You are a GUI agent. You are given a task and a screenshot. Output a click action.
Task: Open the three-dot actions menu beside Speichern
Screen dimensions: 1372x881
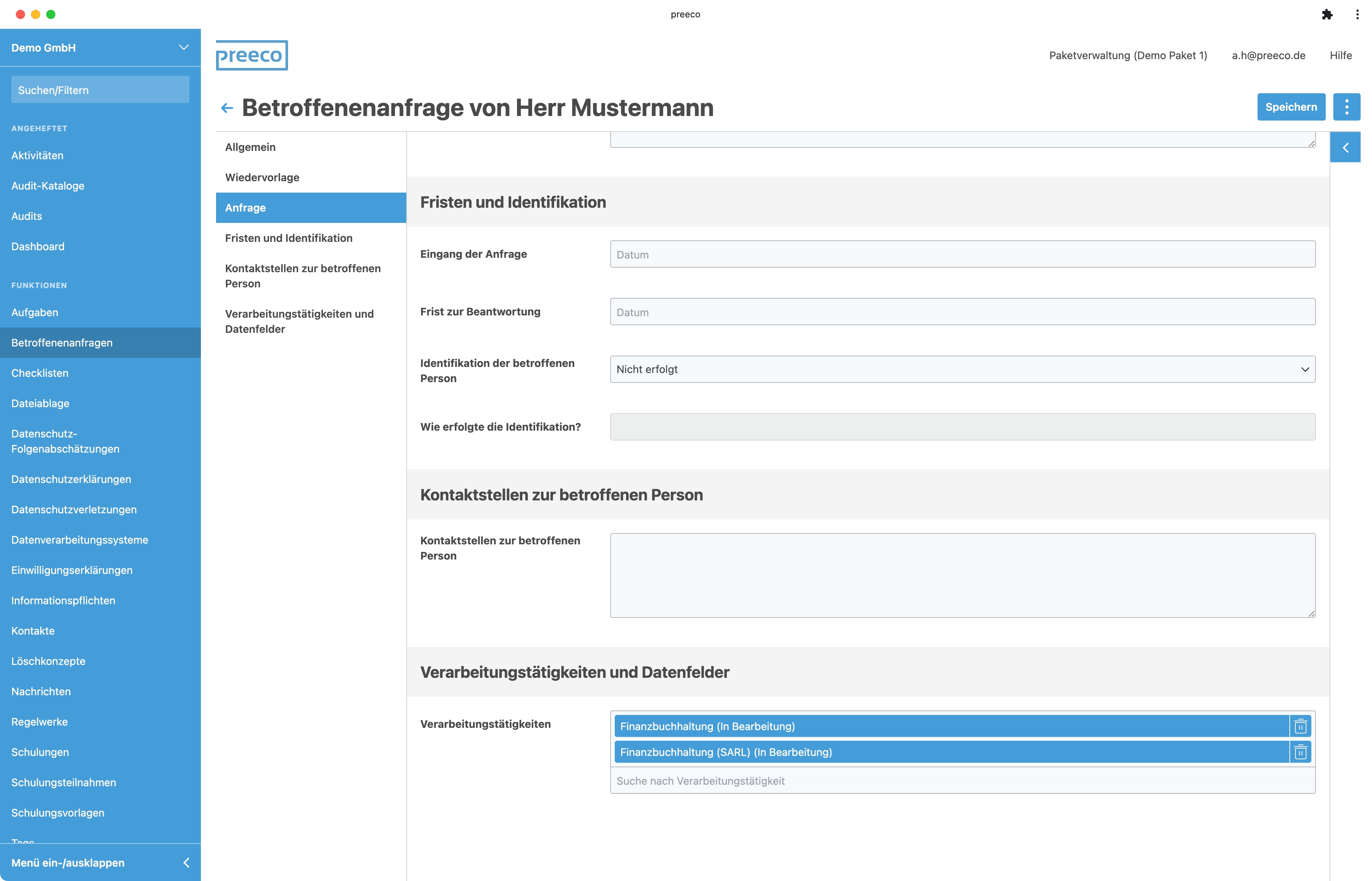[x=1346, y=107]
